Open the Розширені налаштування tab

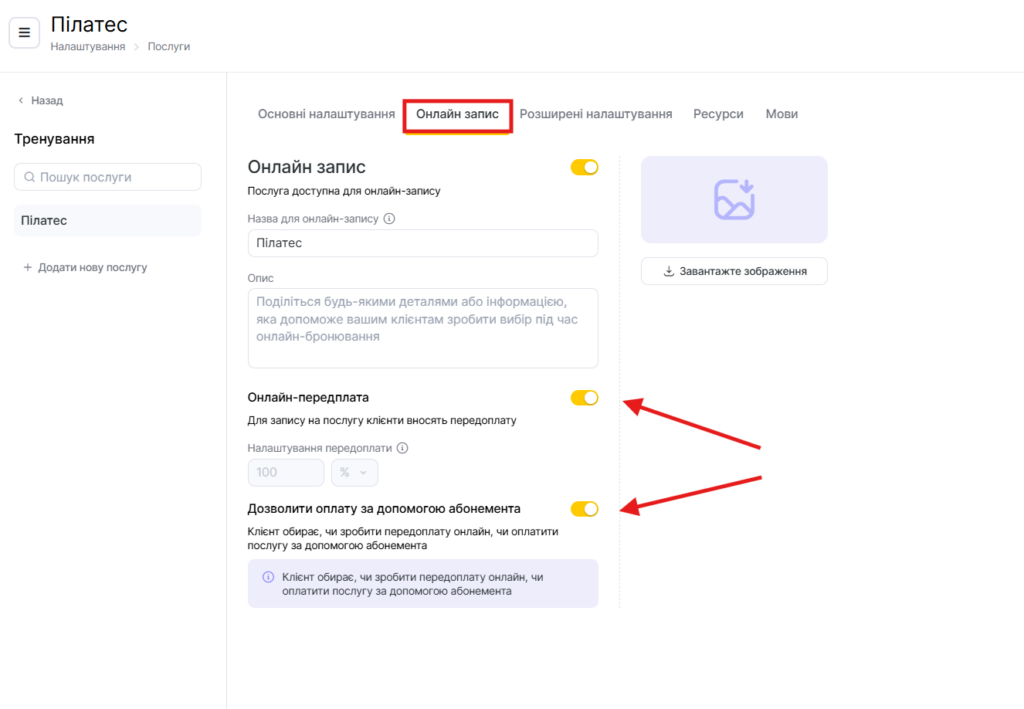click(595, 114)
